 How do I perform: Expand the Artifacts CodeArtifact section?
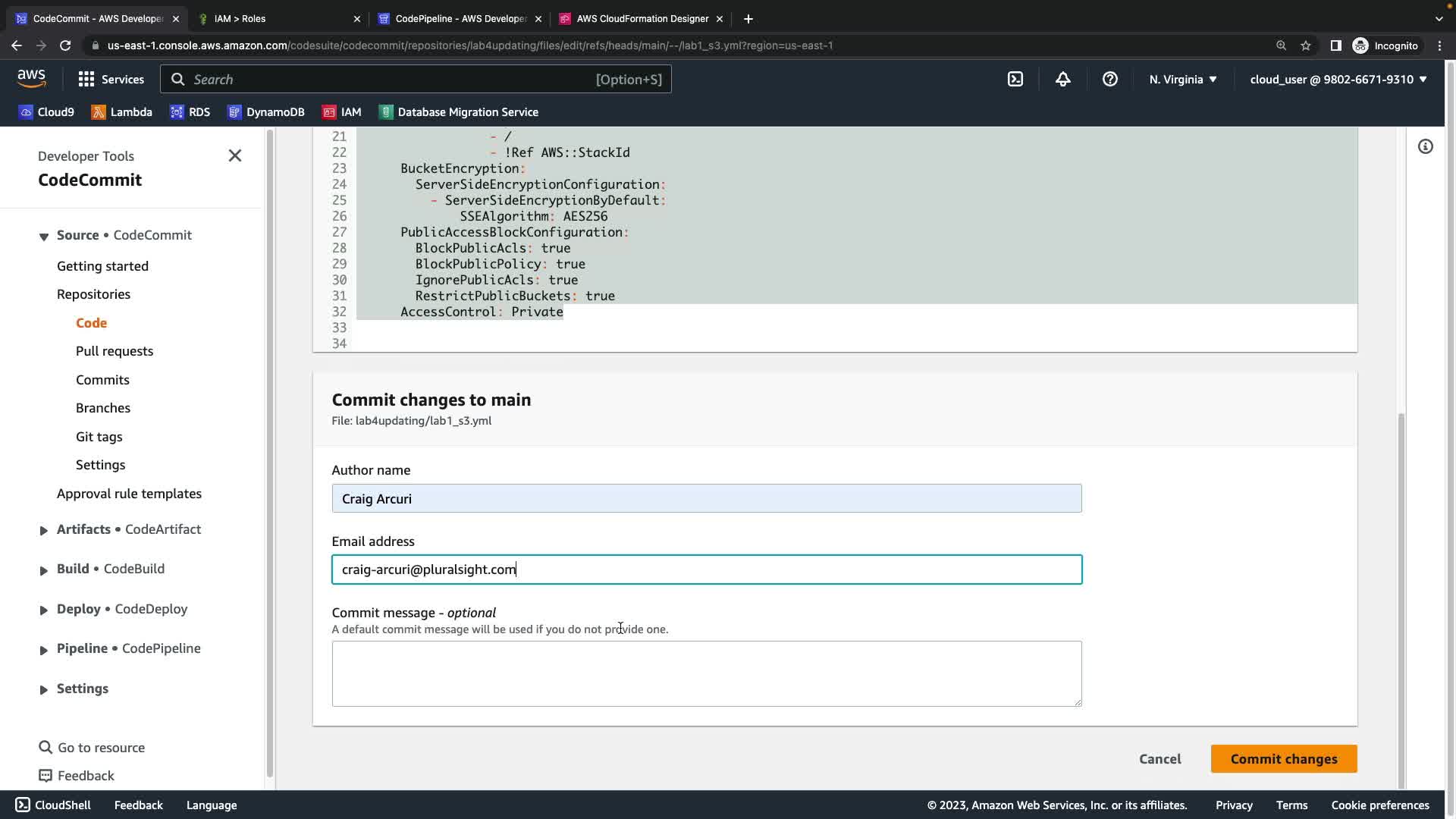(43, 530)
